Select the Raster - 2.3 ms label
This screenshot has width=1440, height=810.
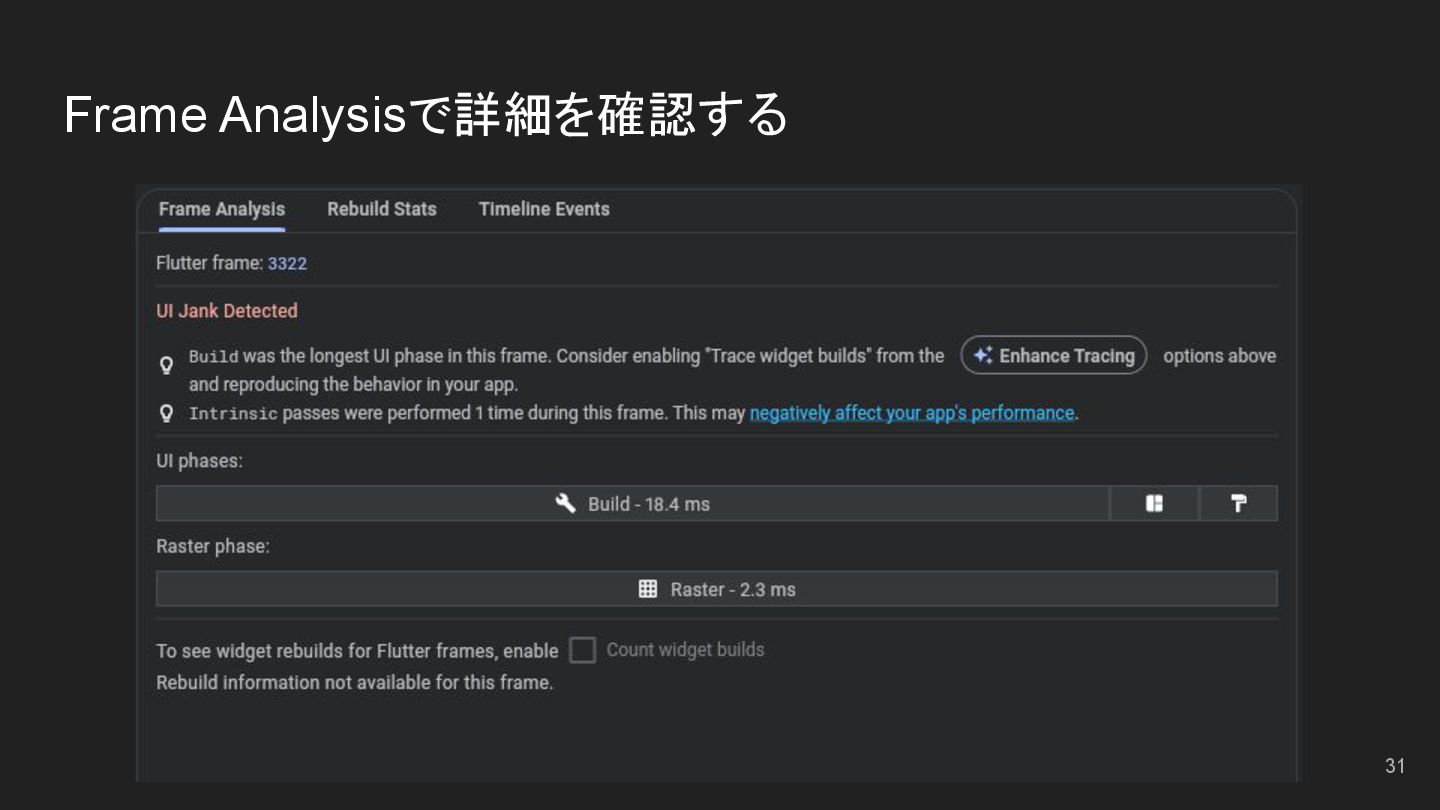732,590
